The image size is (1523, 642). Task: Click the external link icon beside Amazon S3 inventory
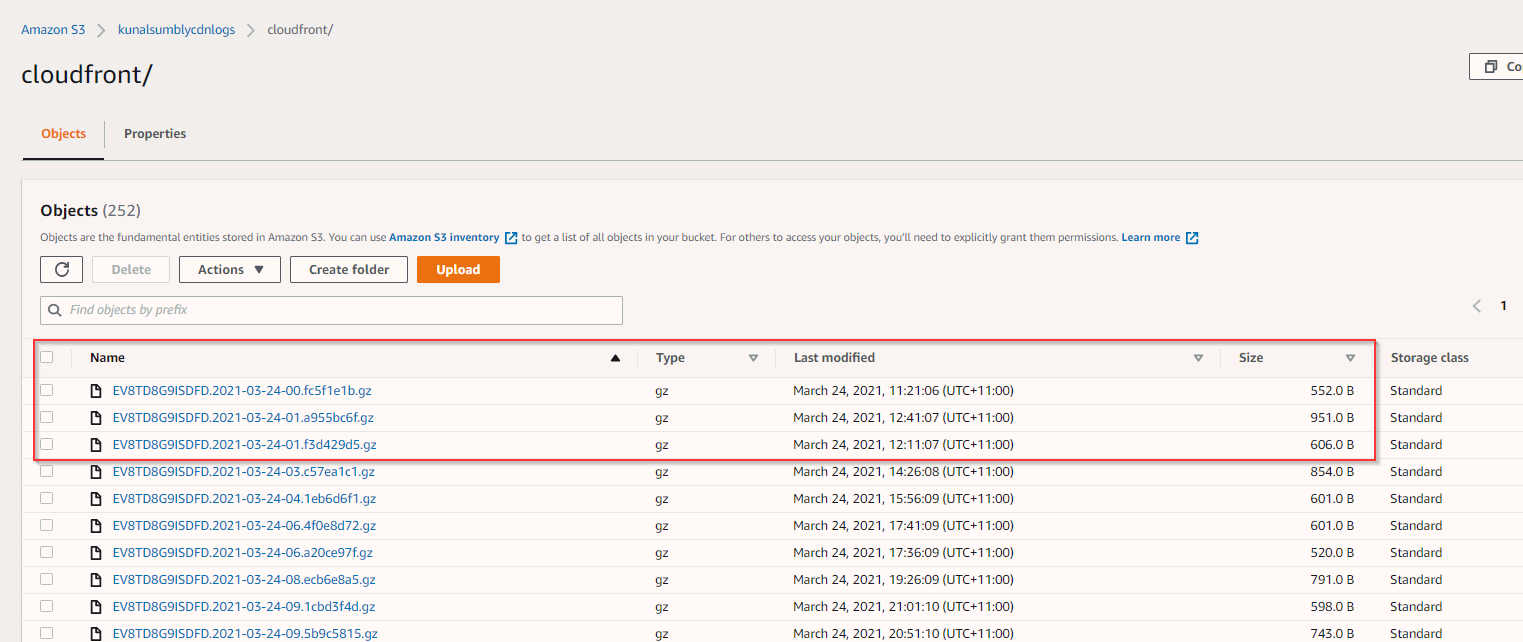511,237
